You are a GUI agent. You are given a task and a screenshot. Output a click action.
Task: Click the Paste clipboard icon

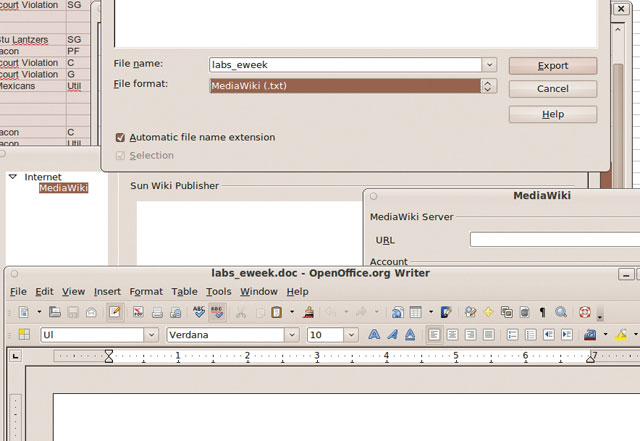point(276,312)
